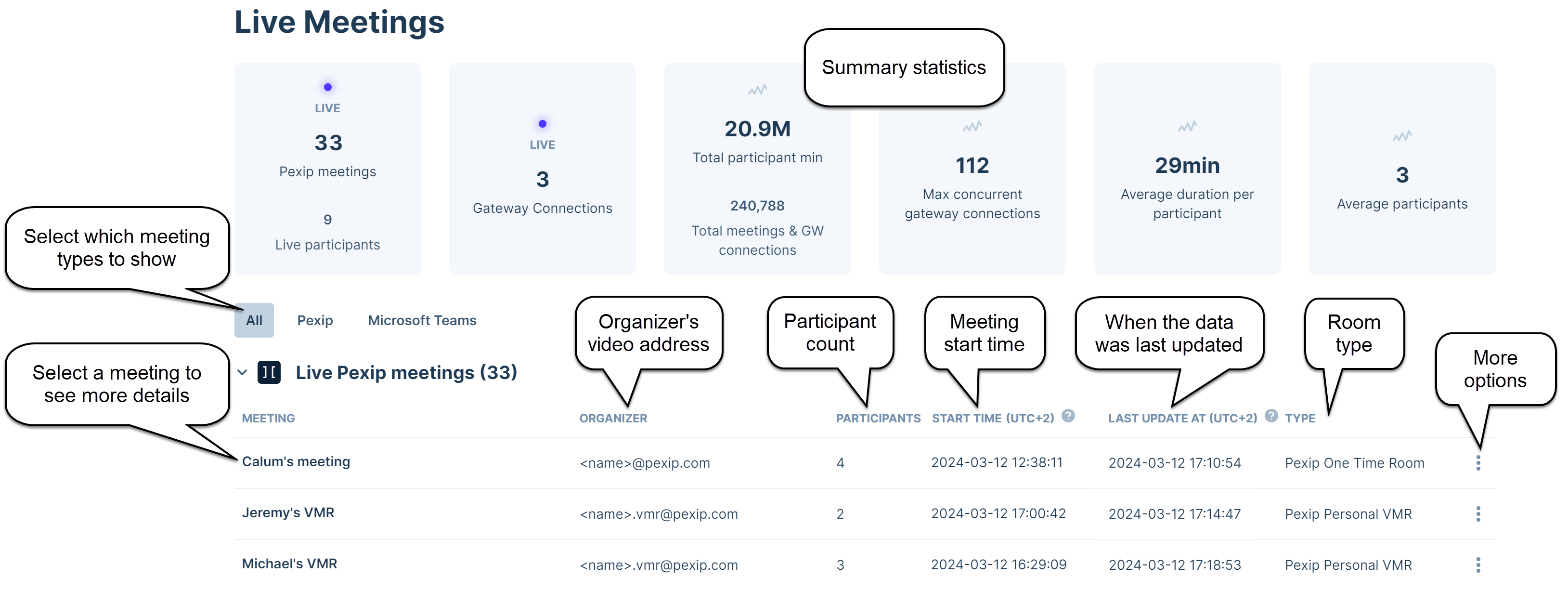The width and height of the screenshot is (1568, 590).
Task: Open Michael's VMR meeting details
Action: 289,564
